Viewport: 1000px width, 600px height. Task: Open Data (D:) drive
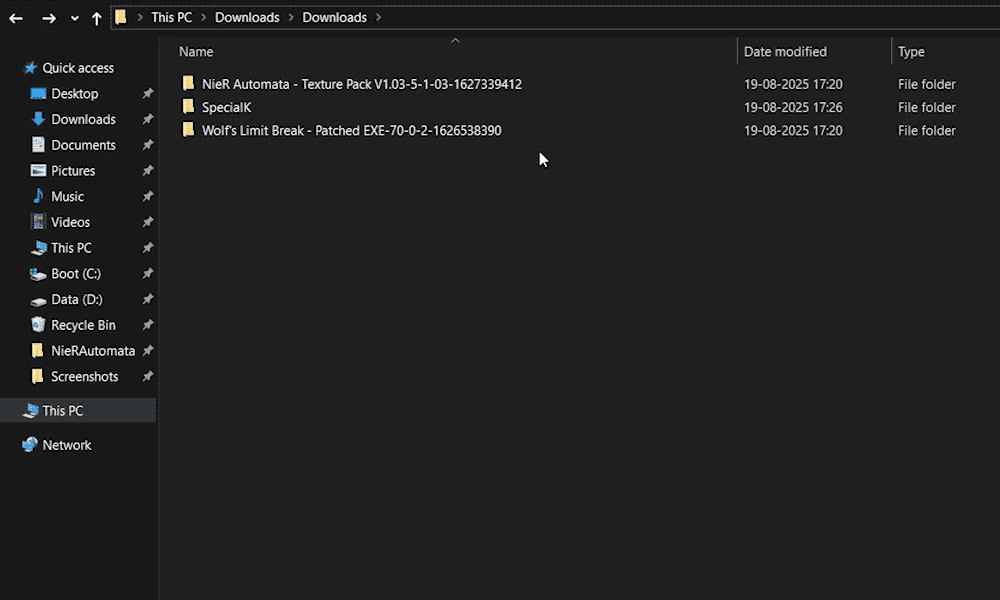(x=76, y=300)
